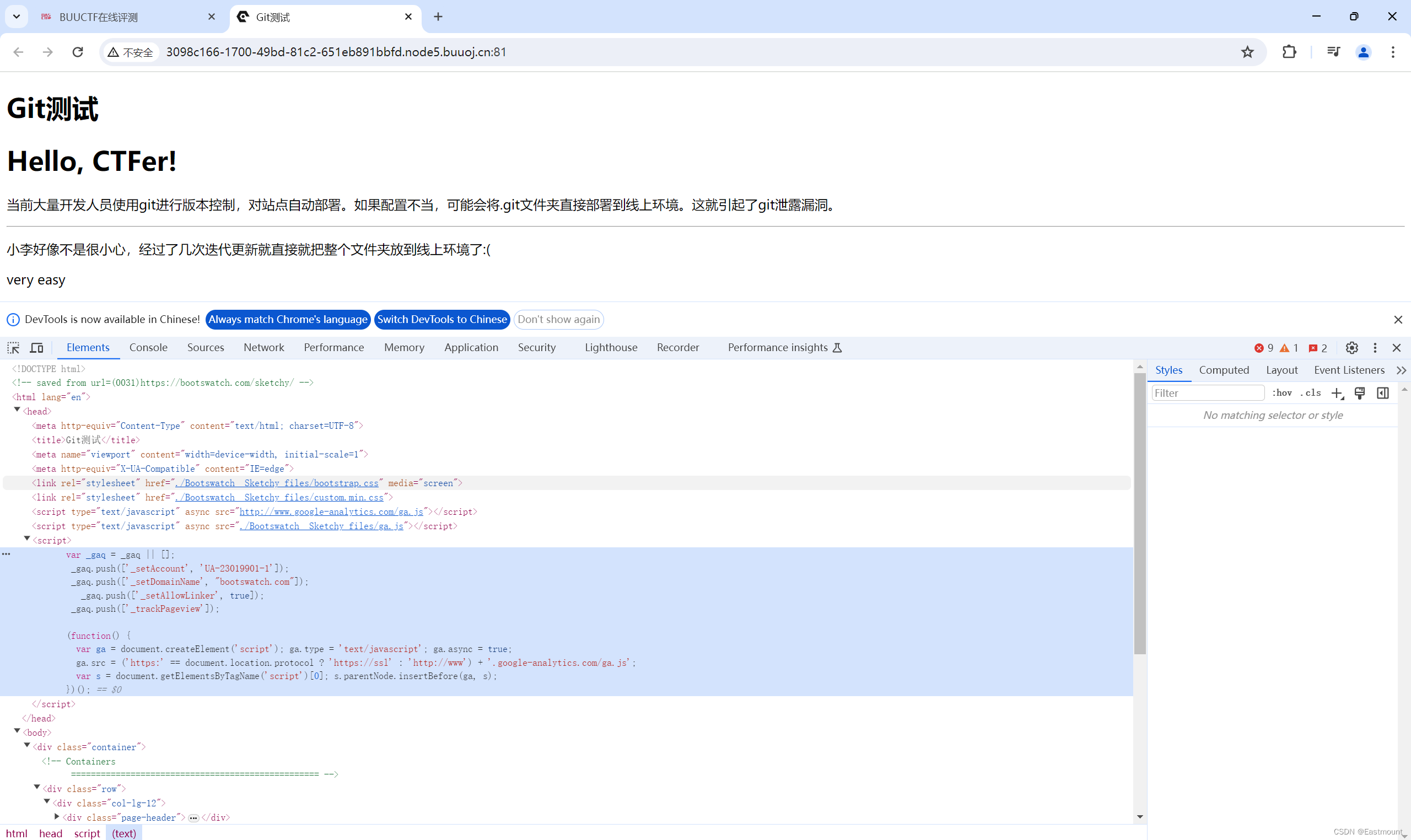This screenshot has height=840, width=1411.
Task: Open the Event Listeners sidebar tab
Action: pos(1349,370)
